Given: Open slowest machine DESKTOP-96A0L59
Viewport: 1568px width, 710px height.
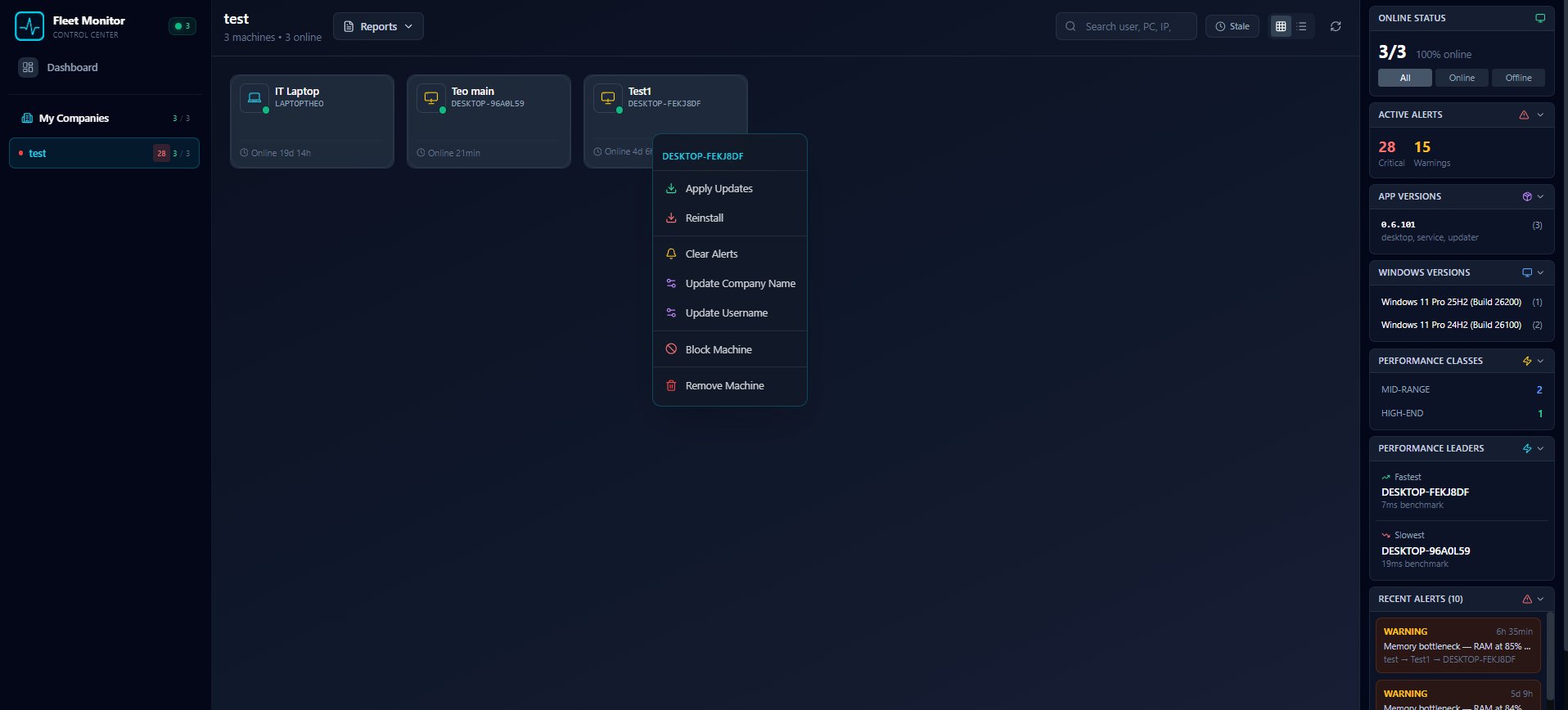Looking at the screenshot, I should (1426, 550).
